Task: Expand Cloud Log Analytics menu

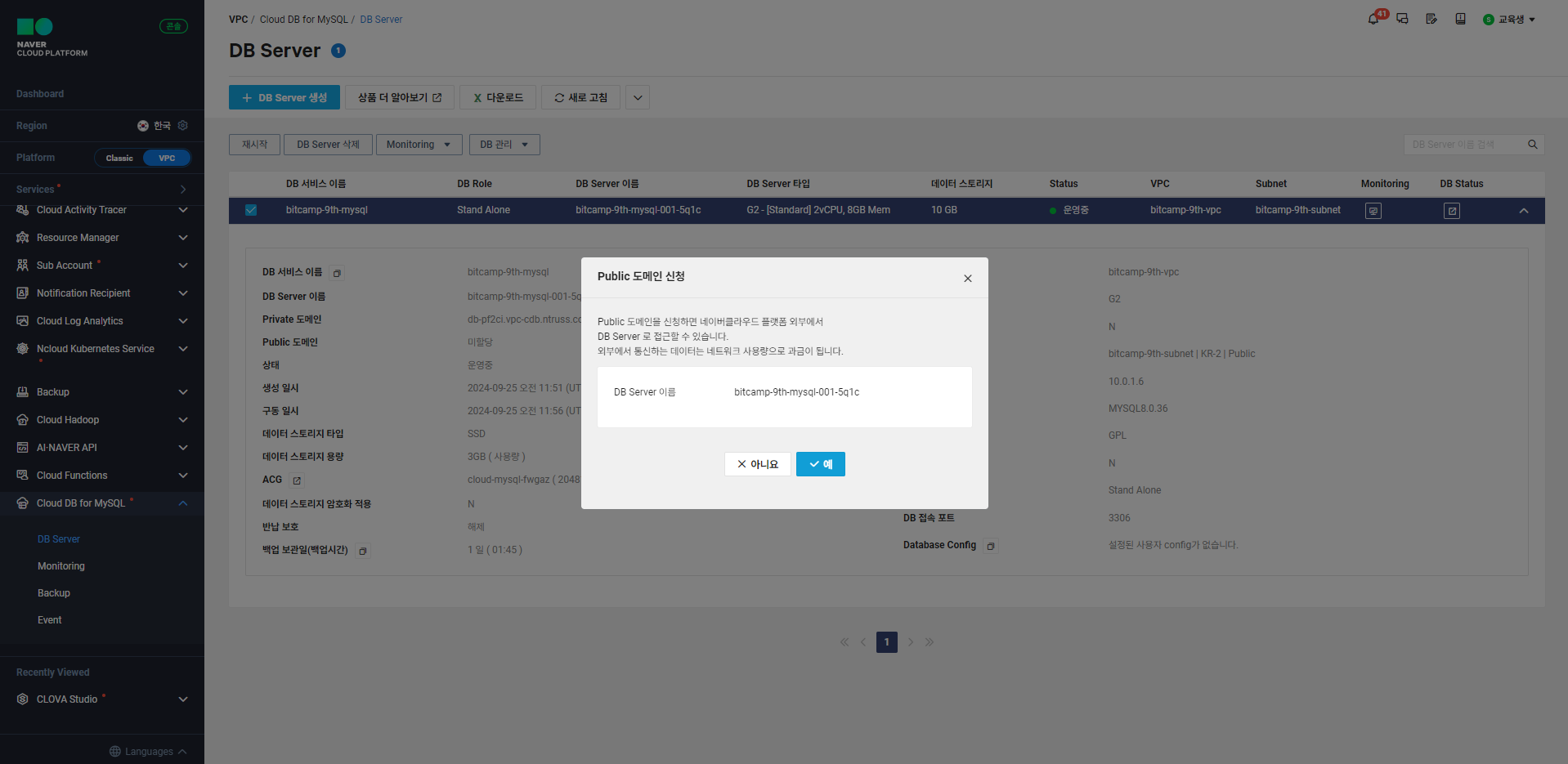Action: tap(183, 321)
